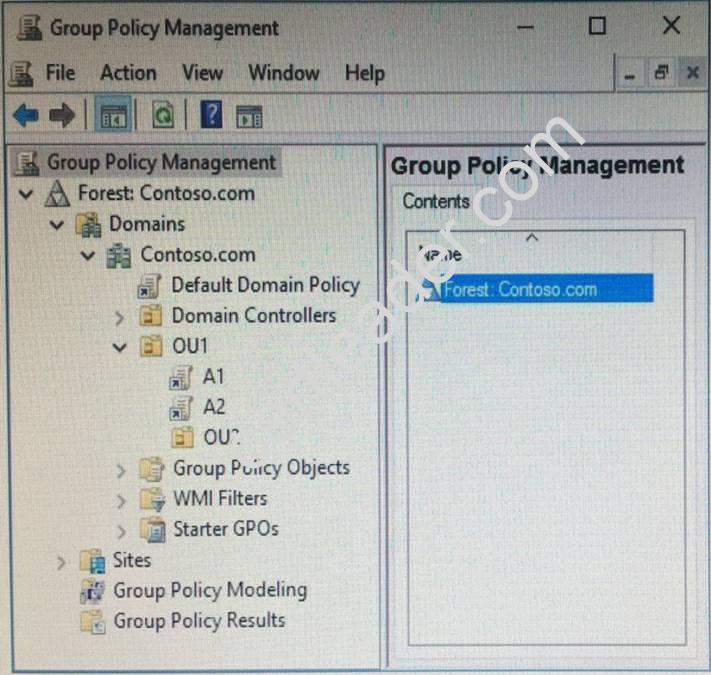The width and height of the screenshot is (711, 675).
Task: Switch to the Contents tab
Action: click(x=436, y=201)
